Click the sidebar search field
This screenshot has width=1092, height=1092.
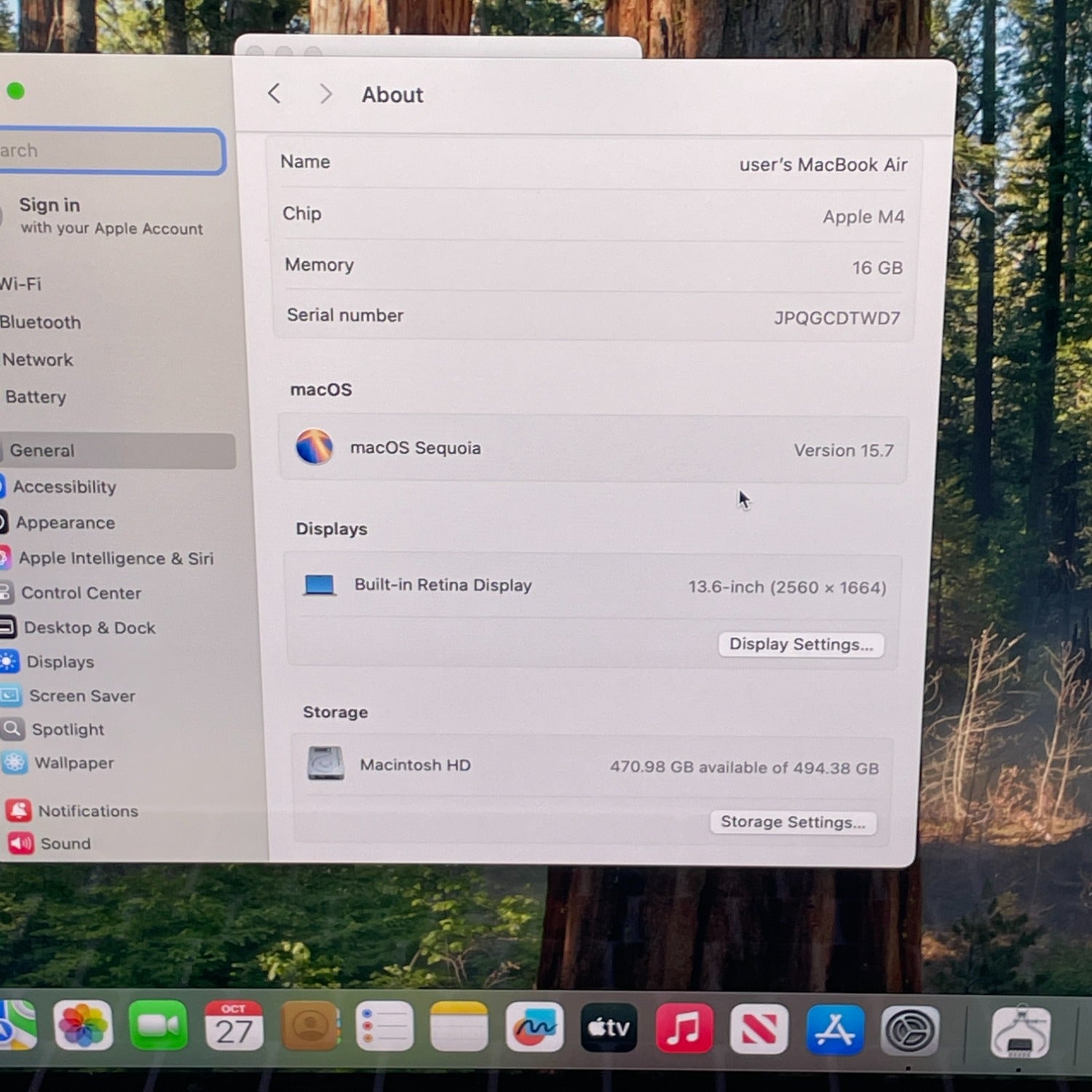[109, 151]
